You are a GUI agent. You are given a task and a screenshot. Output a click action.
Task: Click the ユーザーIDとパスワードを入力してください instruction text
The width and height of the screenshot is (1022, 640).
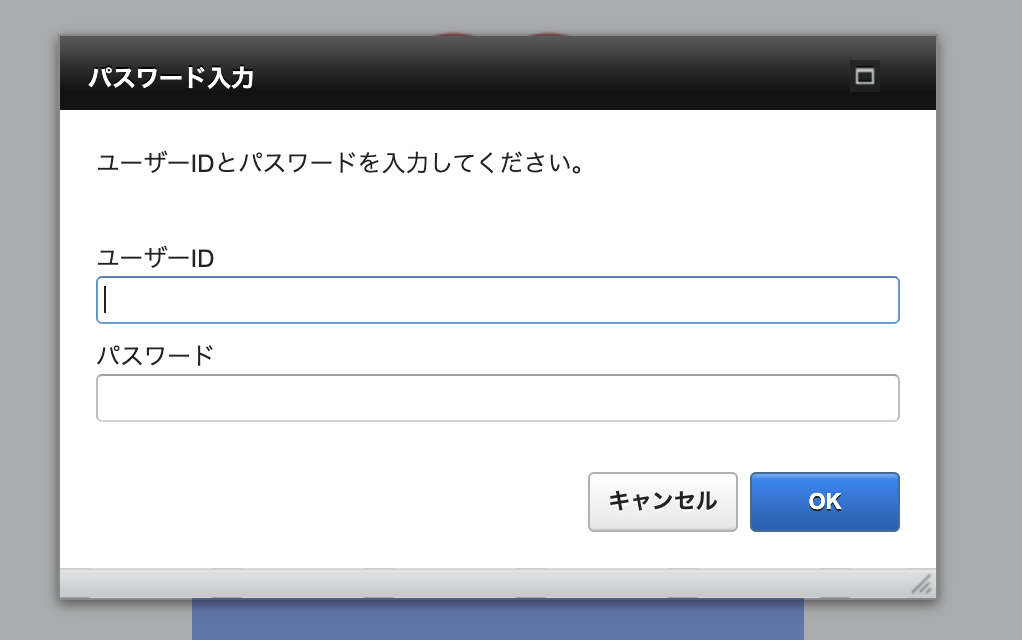tap(340, 163)
